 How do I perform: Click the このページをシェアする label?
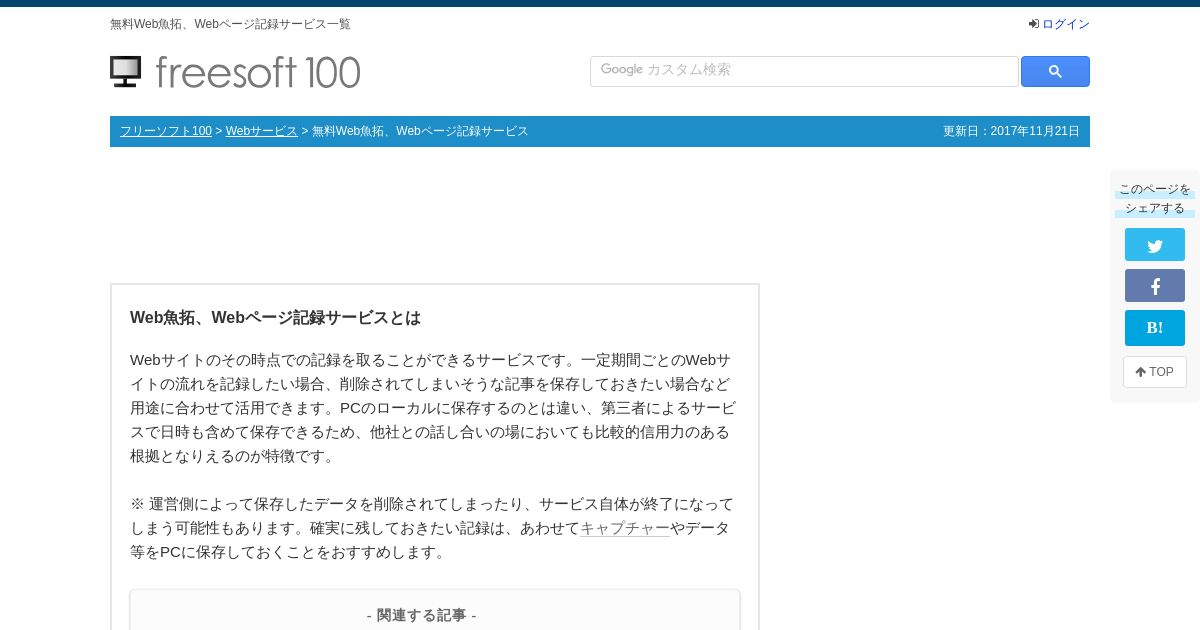click(x=1155, y=198)
